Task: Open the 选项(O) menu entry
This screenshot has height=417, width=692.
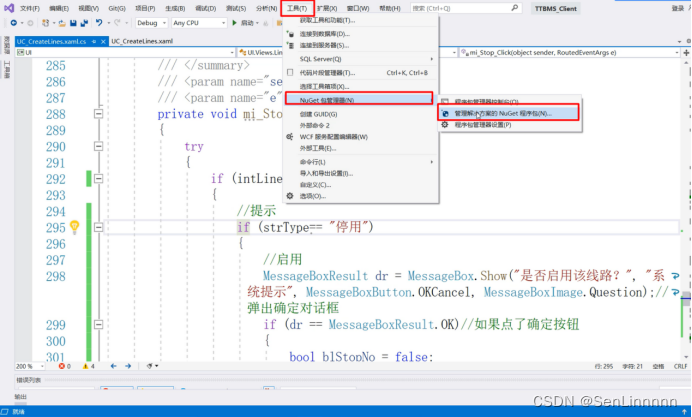Action: (x=312, y=196)
